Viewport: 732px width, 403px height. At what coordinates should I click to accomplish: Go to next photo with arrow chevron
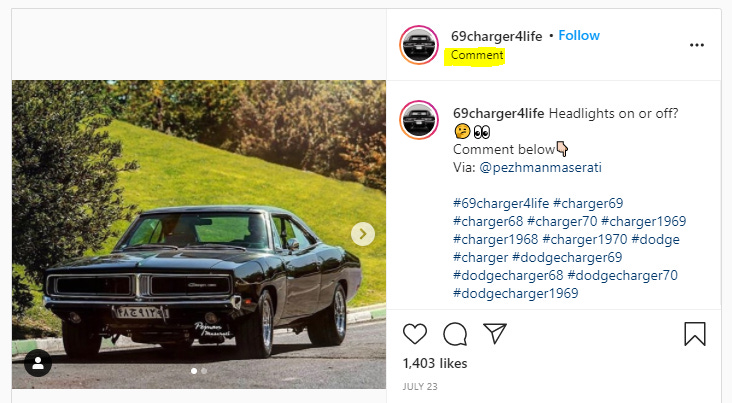tap(363, 234)
